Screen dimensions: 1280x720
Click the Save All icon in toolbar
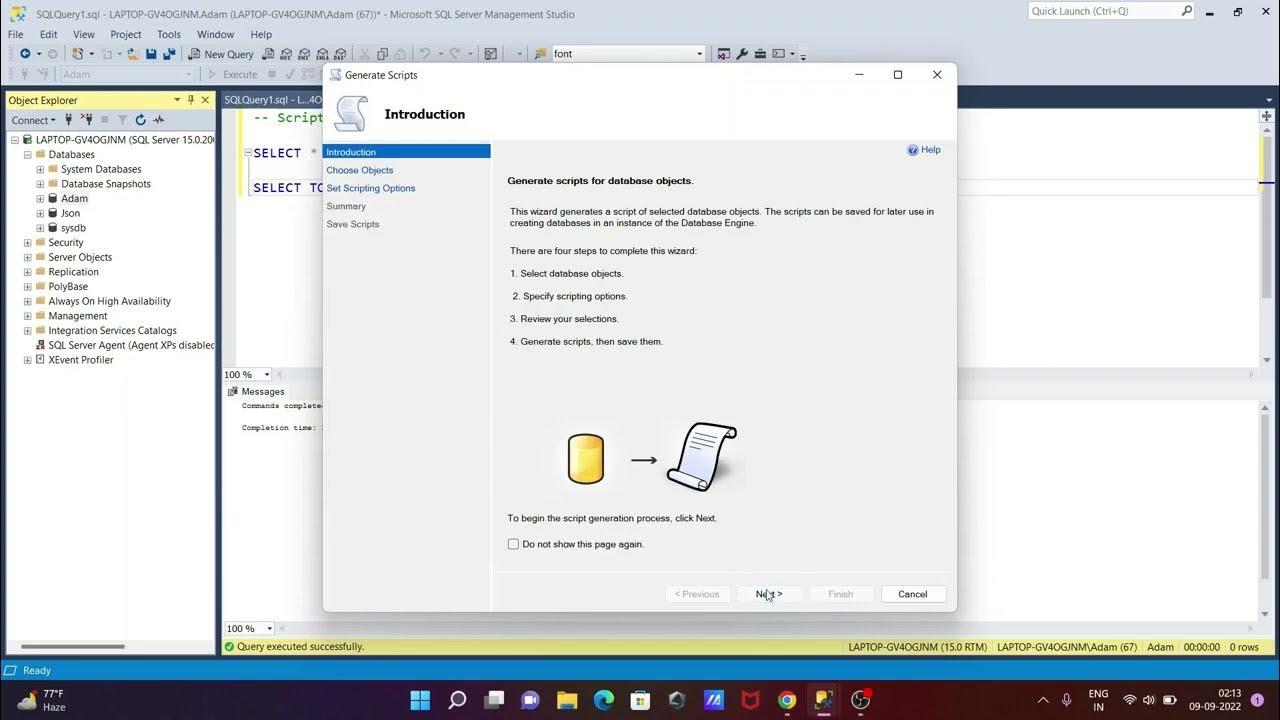(169, 54)
